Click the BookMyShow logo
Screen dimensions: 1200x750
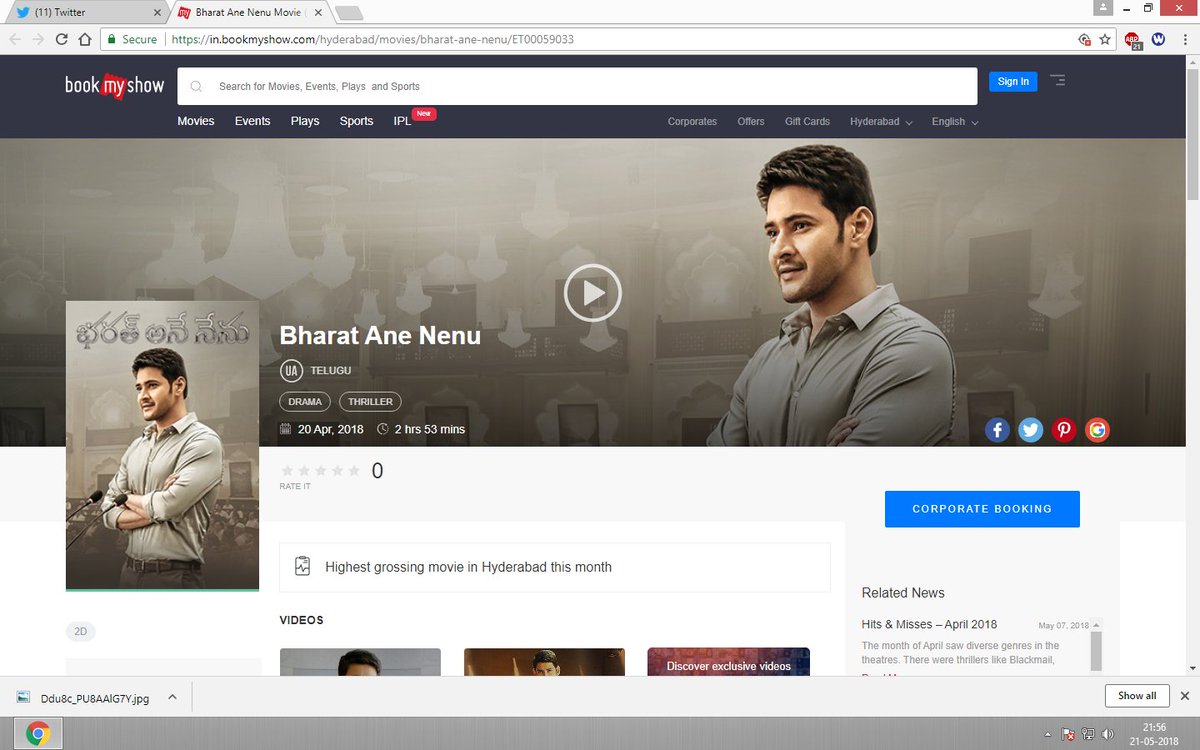114,86
